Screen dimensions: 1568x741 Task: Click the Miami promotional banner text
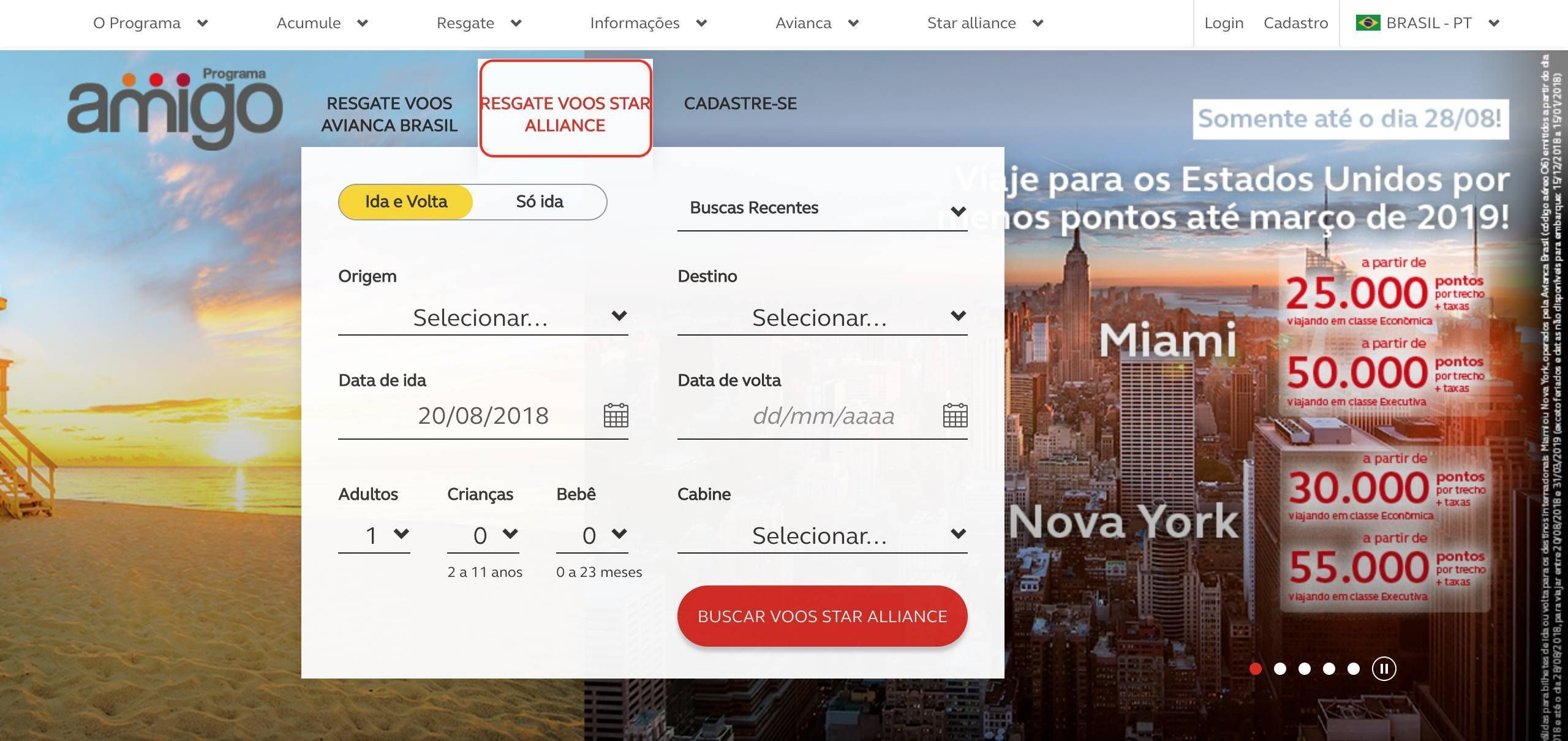coord(1168,339)
